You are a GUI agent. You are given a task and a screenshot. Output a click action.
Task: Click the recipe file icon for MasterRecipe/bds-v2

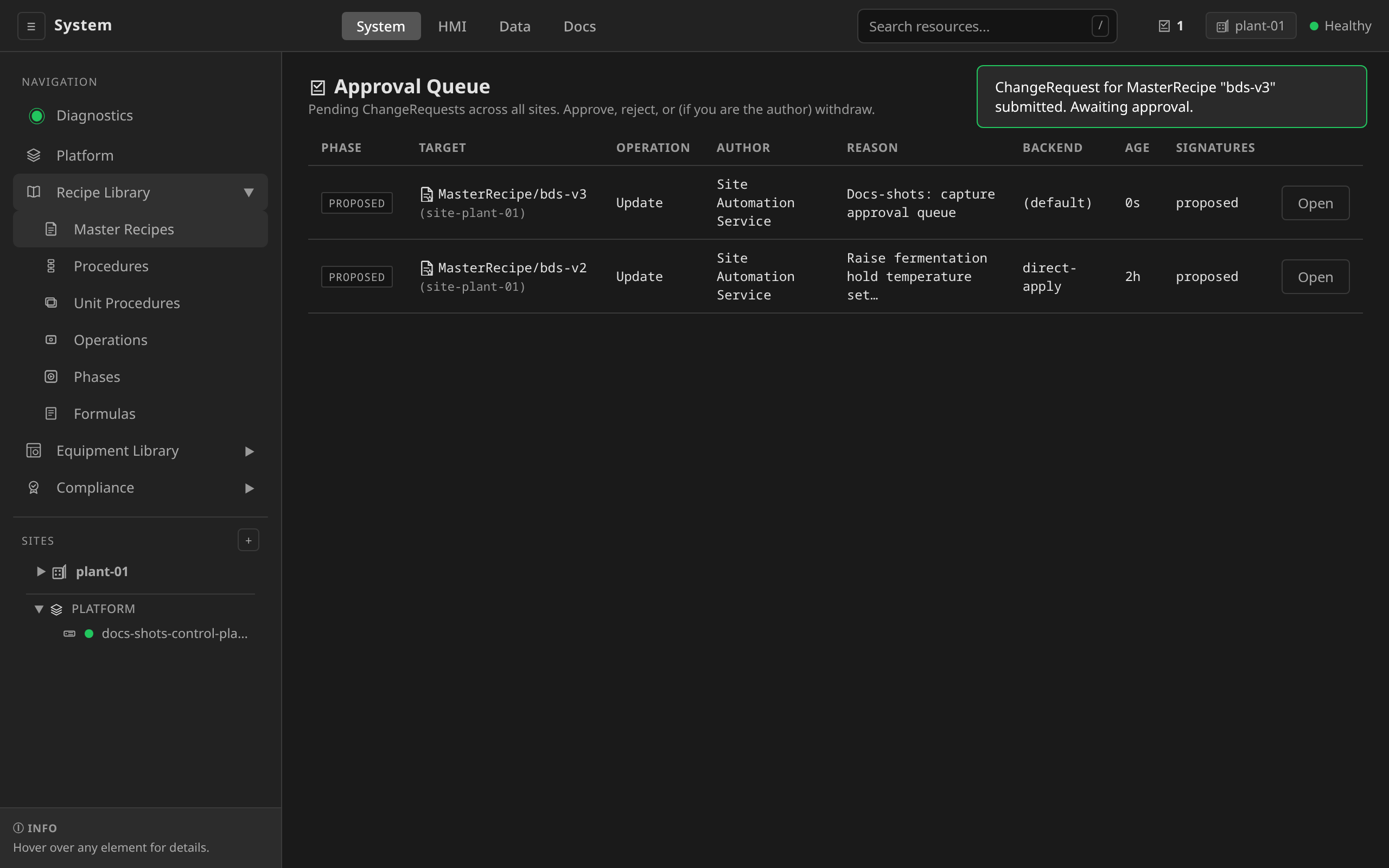pyautogui.click(x=426, y=268)
